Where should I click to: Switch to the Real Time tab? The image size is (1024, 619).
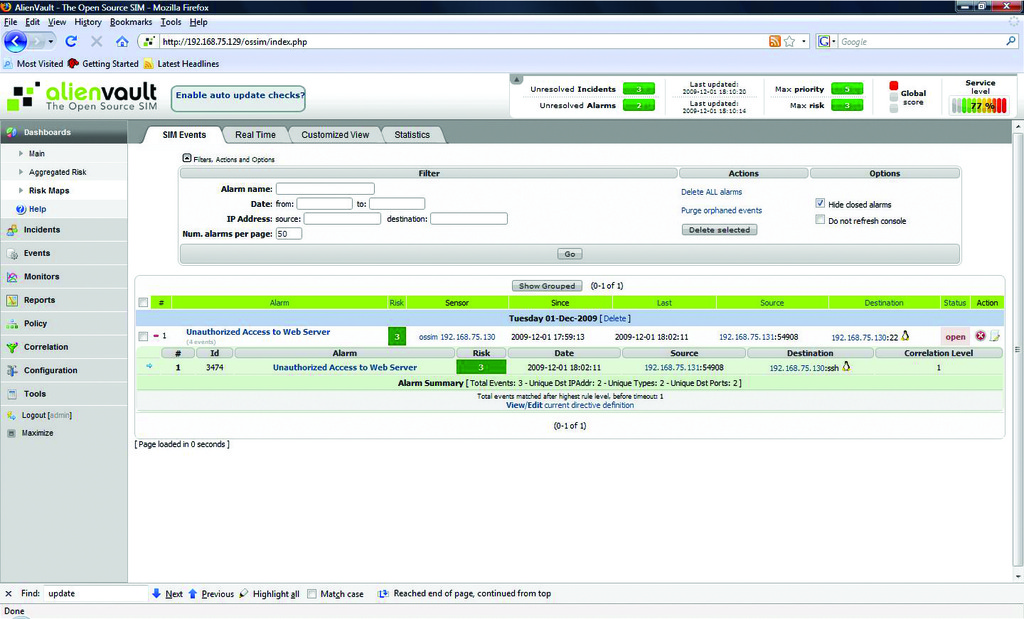255,135
